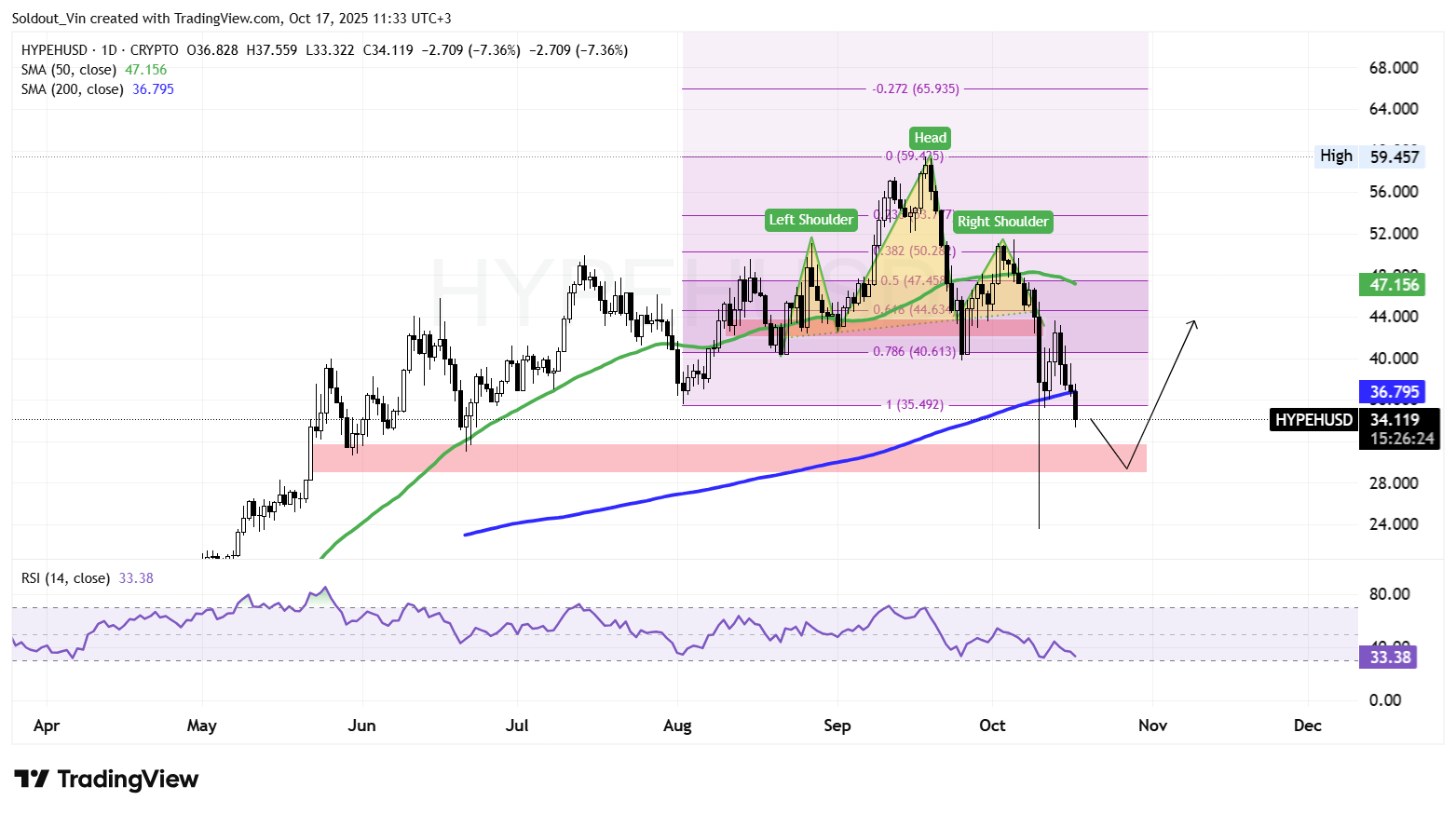Select the High 59.457 marker label
The height and width of the screenshot is (814, 1456).
(x=1368, y=156)
